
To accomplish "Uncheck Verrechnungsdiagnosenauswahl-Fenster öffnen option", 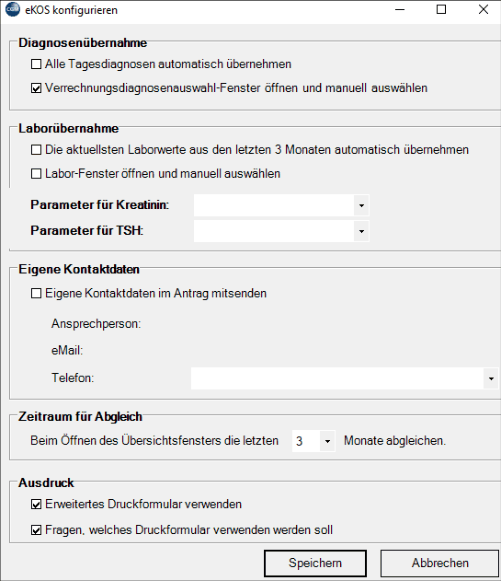I will (36, 88).
